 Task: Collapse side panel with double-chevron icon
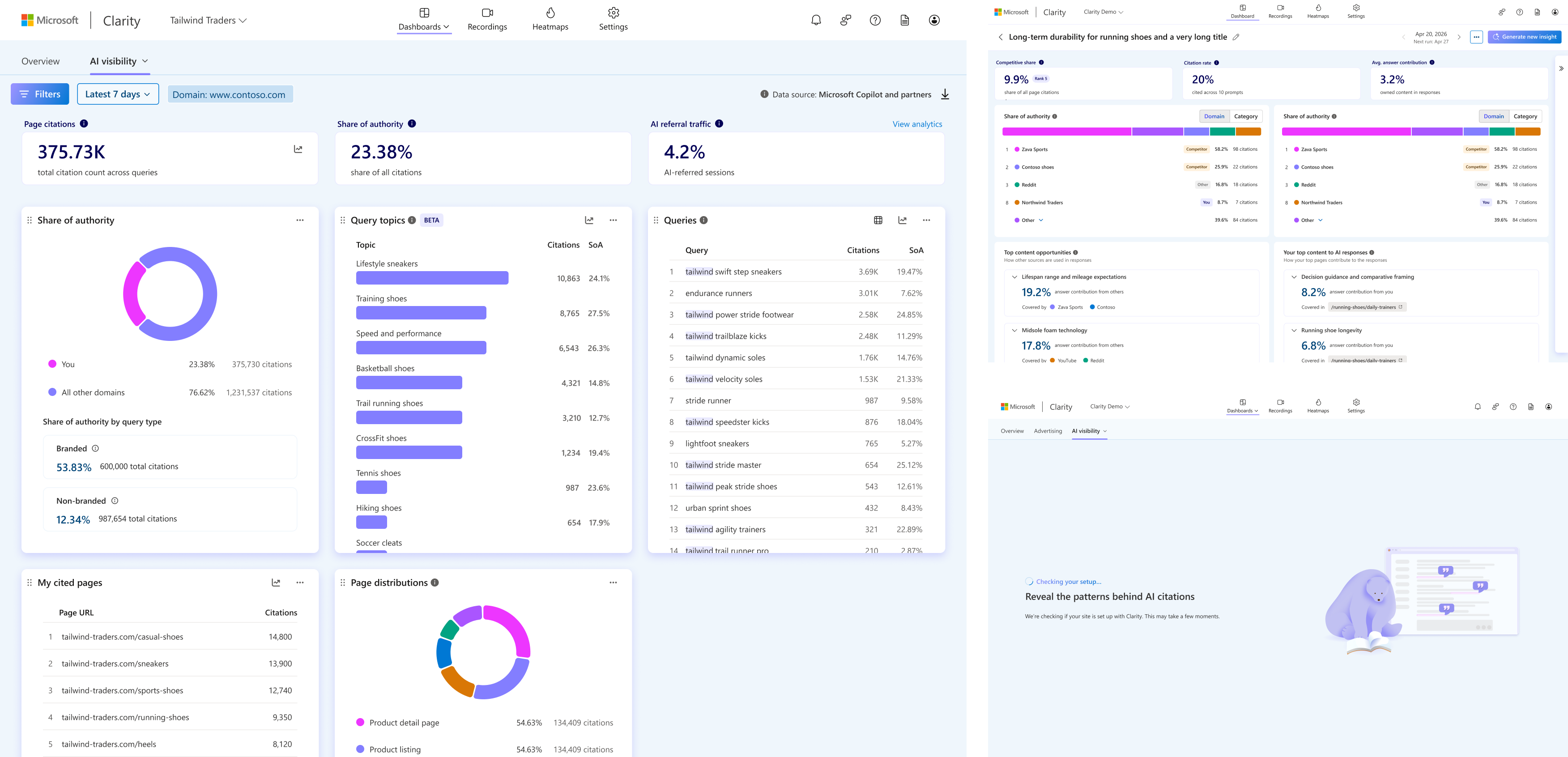point(1561,69)
